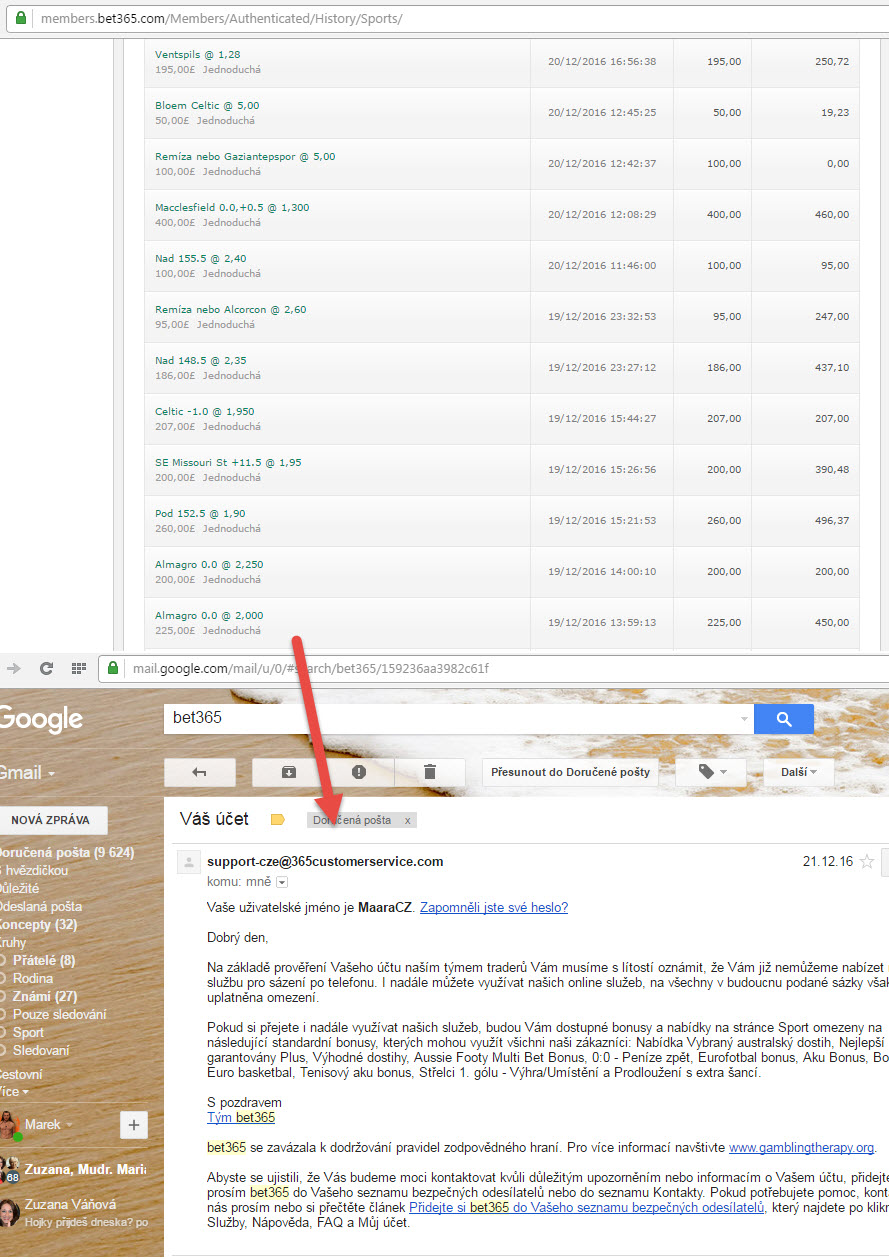Open the Cestovní label
The width and height of the screenshot is (889, 1259).
pos(21,1075)
